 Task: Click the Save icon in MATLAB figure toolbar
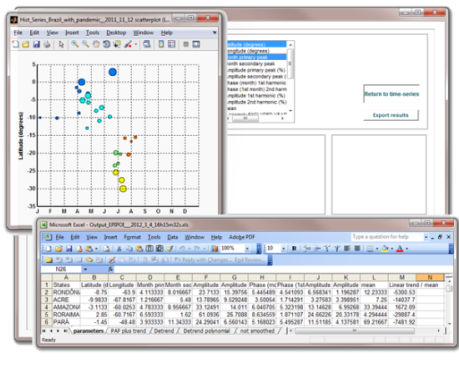point(36,44)
